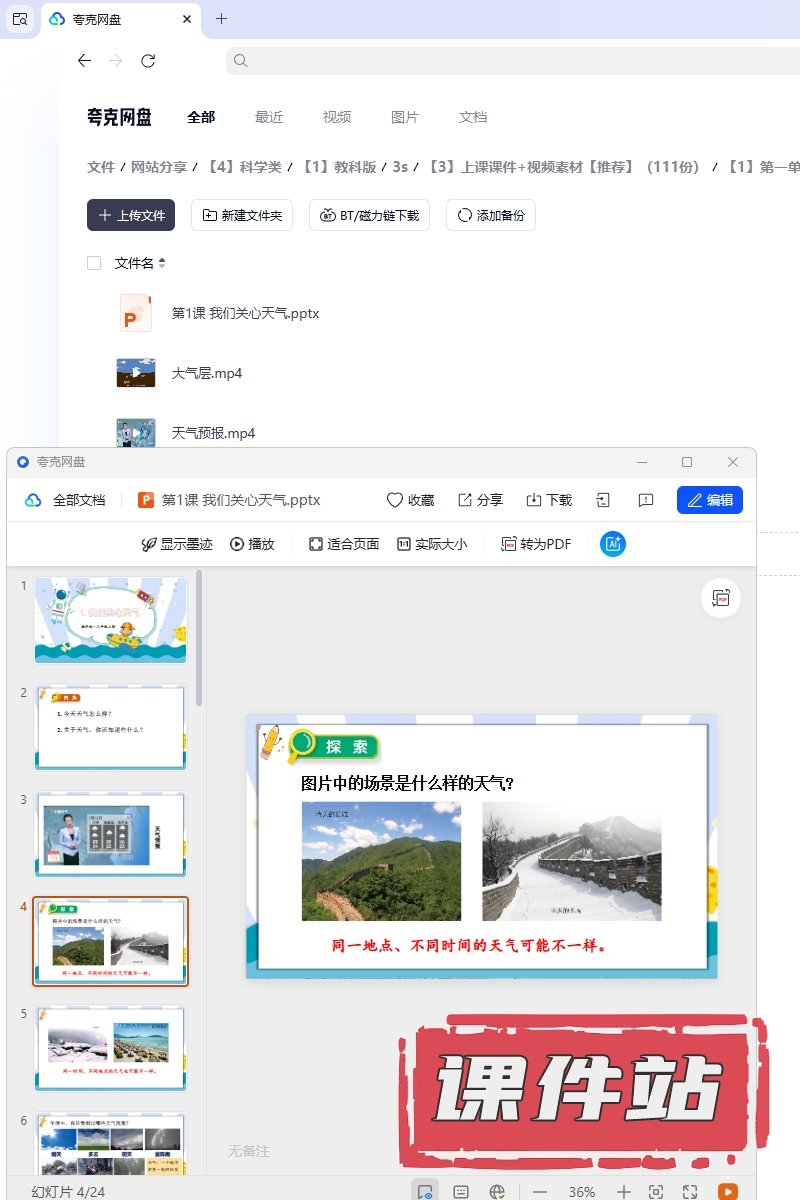Click the blue AI assistant icon
The image size is (800, 1200).
tap(613, 544)
